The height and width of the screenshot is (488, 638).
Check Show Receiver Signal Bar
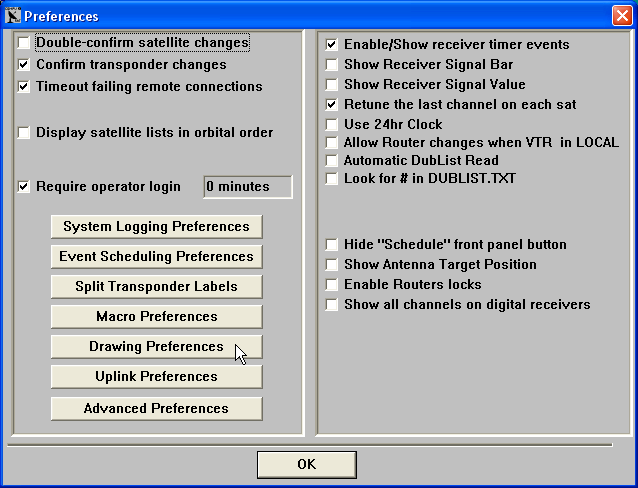coord(332,64)
